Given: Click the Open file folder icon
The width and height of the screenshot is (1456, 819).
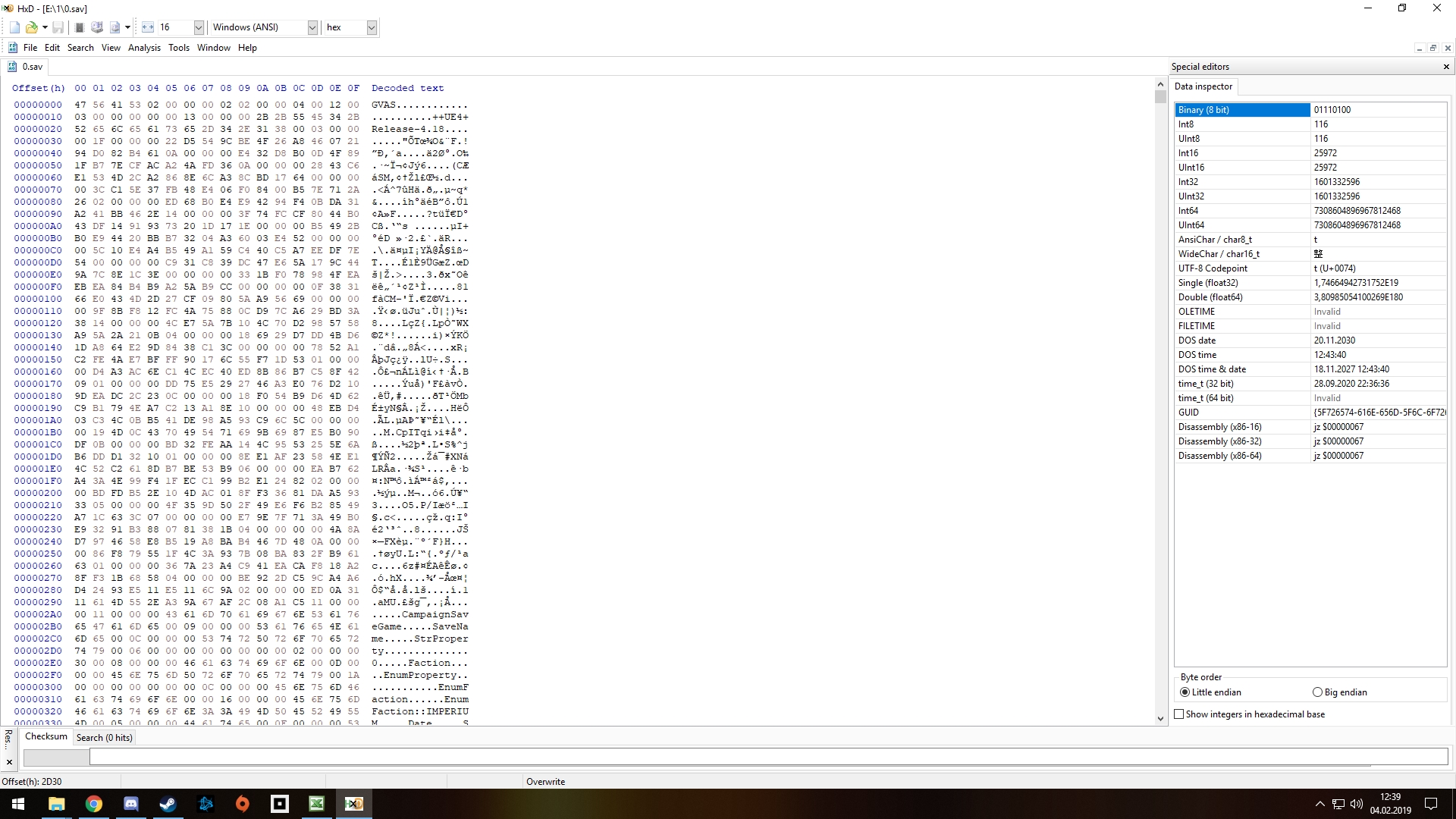Looking at the screenshot, I should 31,27.
